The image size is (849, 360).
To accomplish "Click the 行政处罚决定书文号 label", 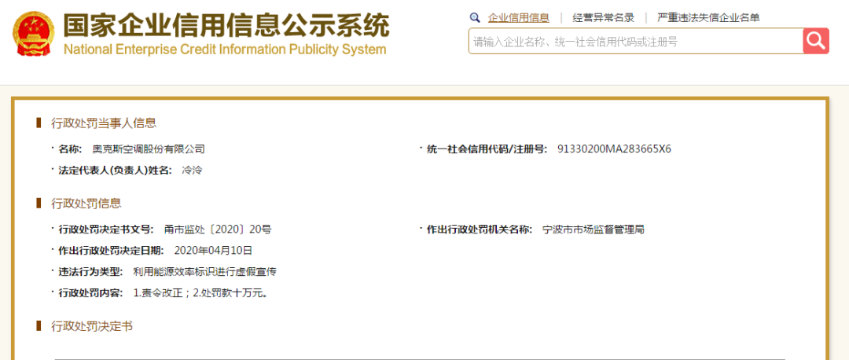I will point(106,230).
